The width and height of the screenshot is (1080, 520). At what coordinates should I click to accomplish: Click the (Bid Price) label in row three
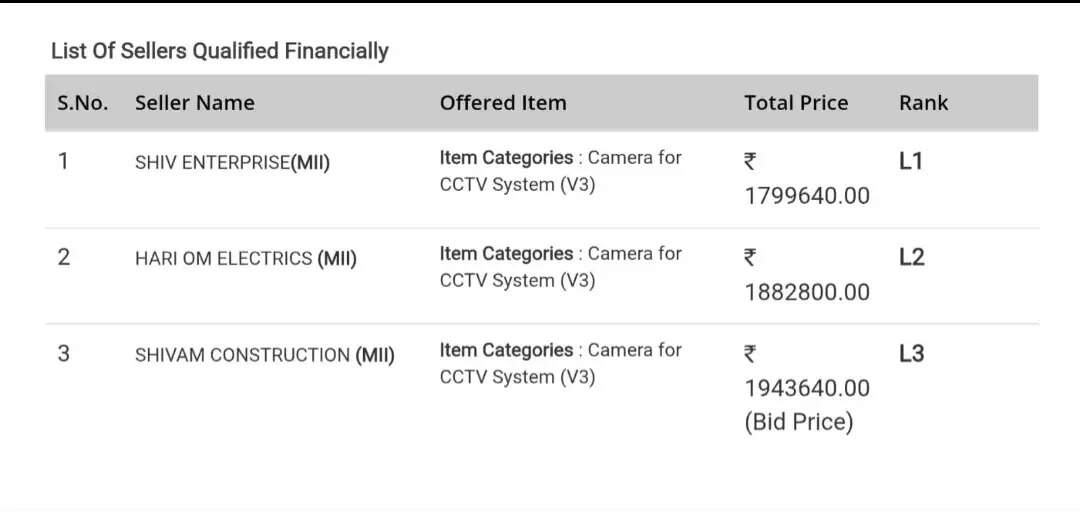click(x=799, y=422)
